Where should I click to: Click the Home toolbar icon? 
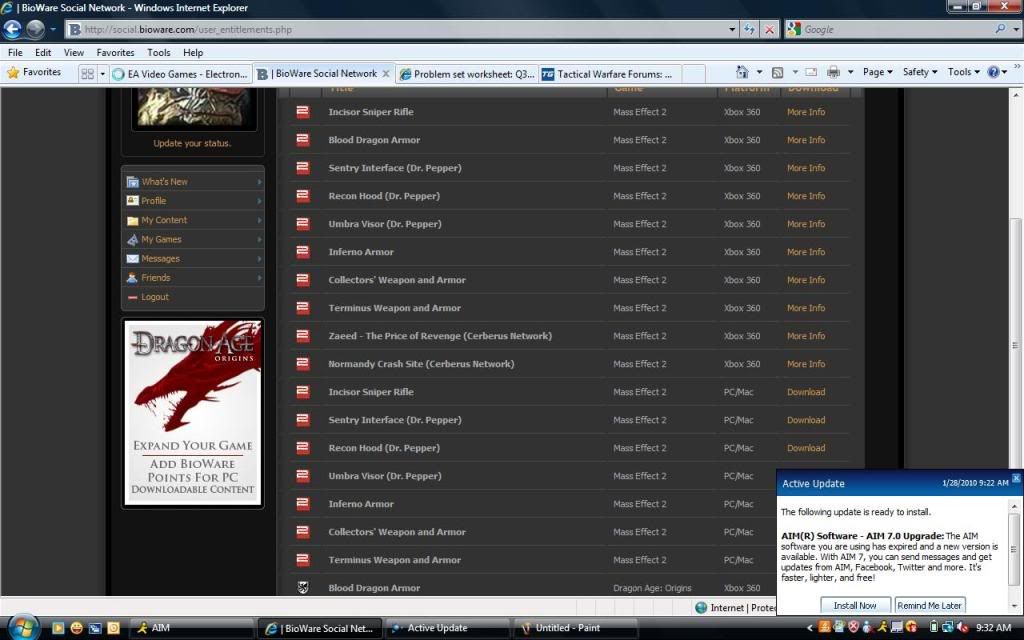coord(742,72)
